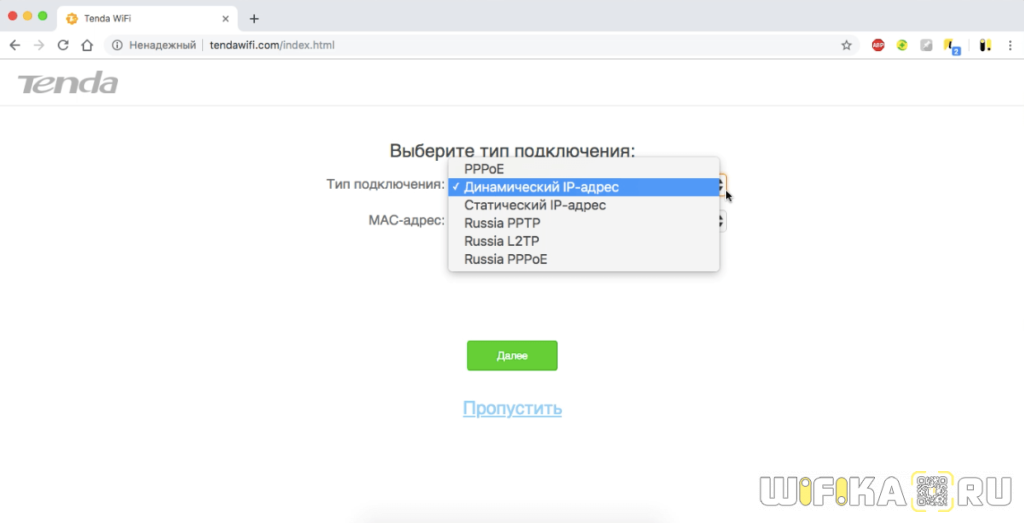Pick Статический IP-адрес from list
This screenshot has width=1024, height=523.
(535, 205)
